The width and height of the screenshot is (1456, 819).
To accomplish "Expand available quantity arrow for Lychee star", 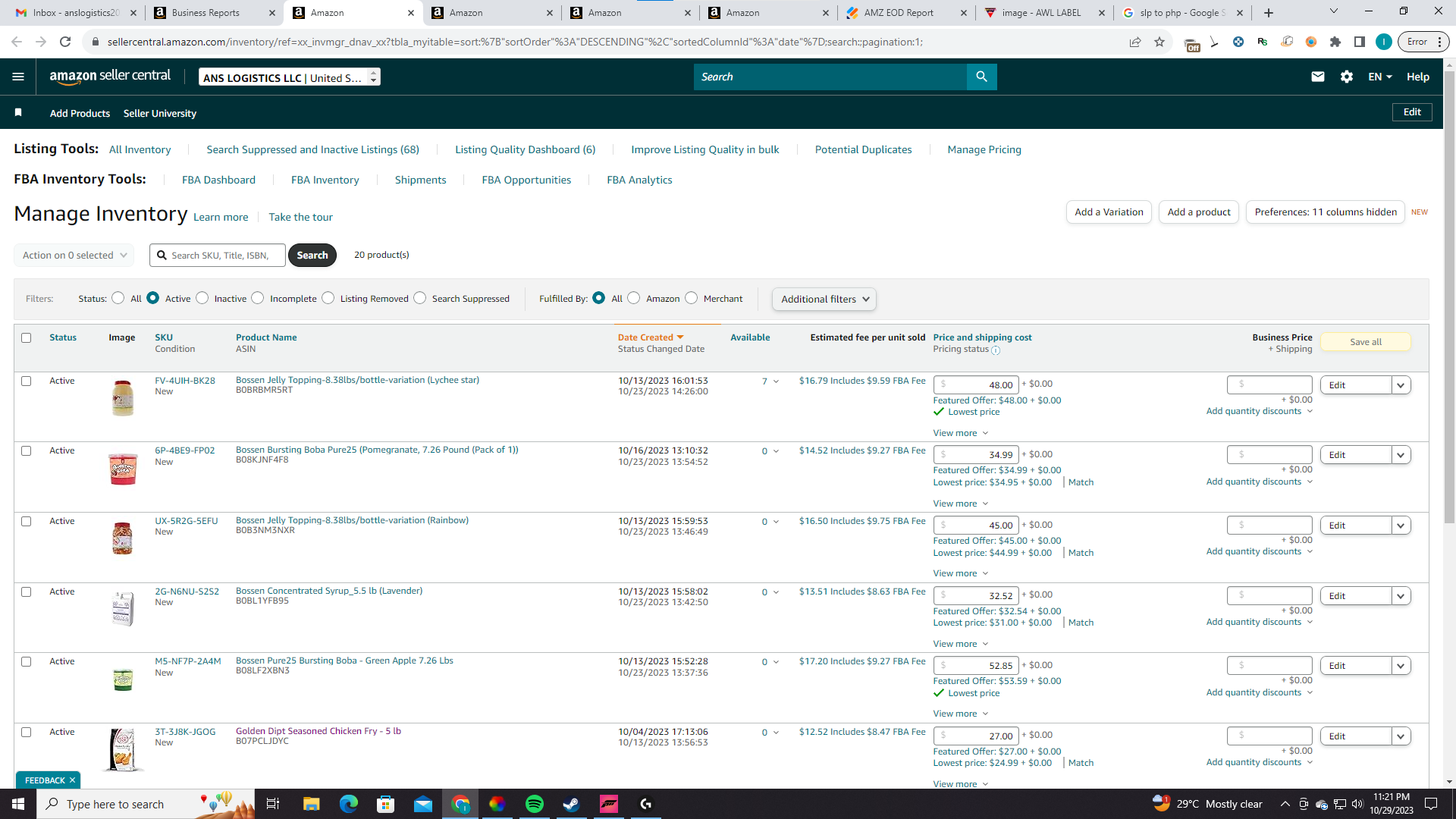I will pyautogui.click(x=776, y=381).
